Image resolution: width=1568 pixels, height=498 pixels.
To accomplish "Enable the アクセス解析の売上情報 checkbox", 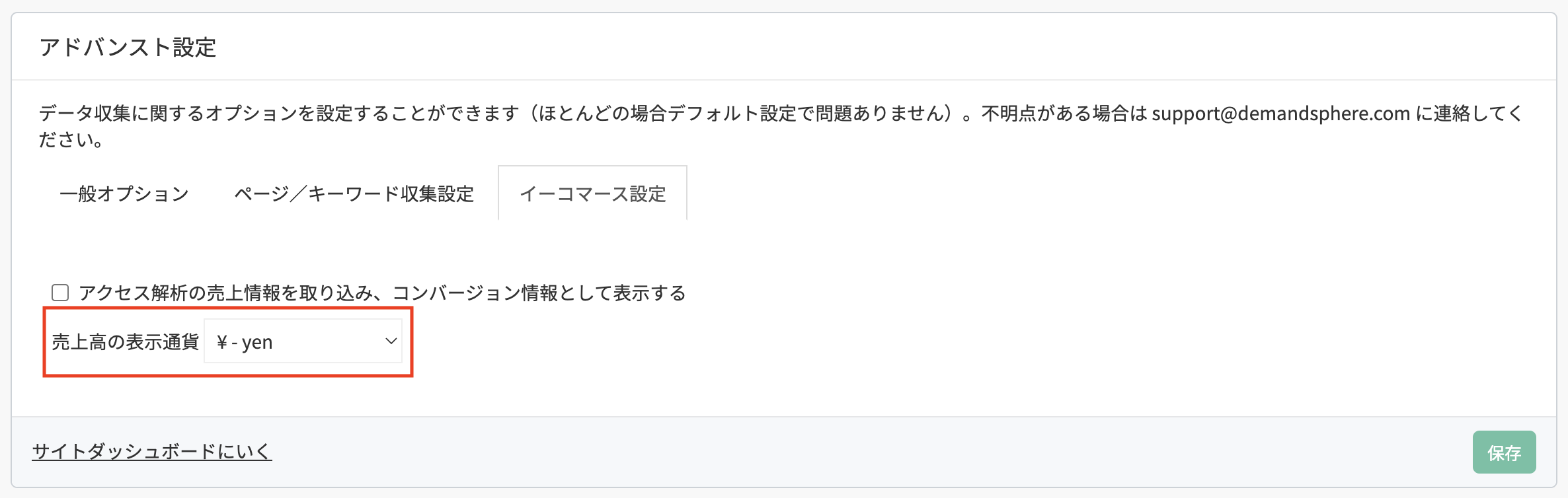I will (60, 293).
